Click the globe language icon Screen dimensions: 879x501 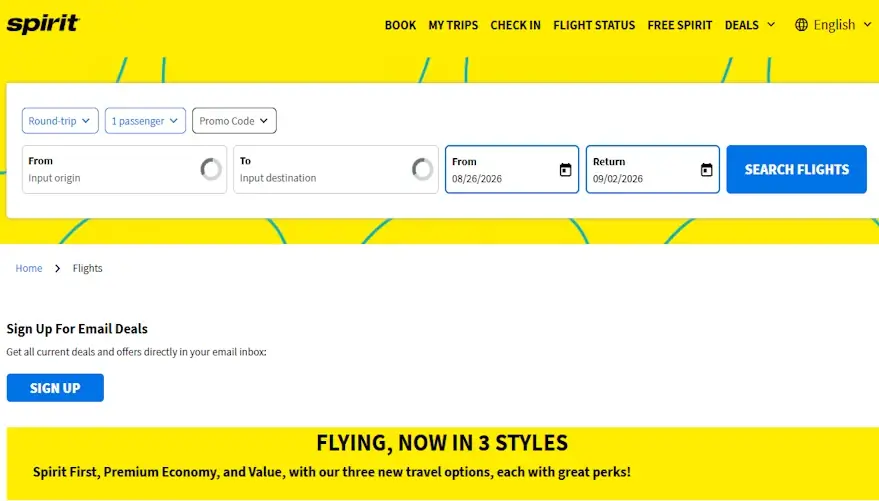(x=802, y=25)
